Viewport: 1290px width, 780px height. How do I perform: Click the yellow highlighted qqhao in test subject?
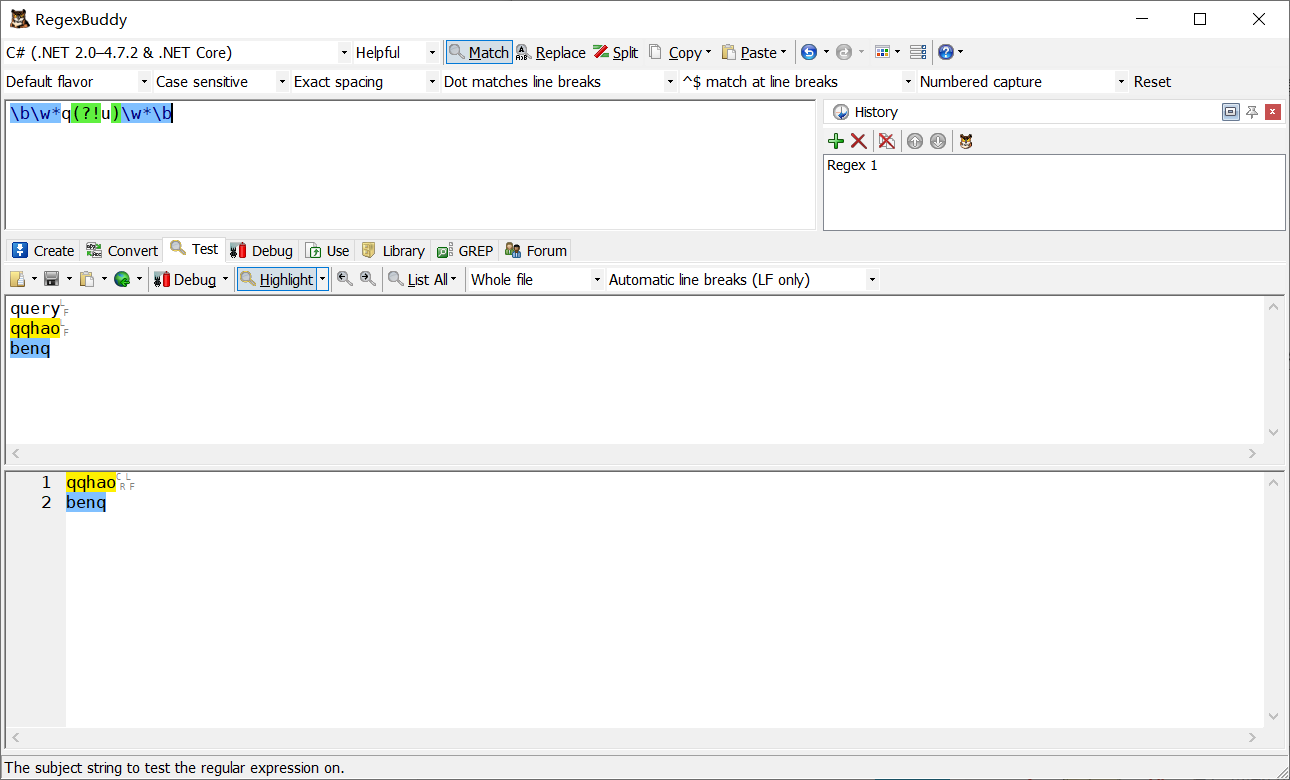pyautogui.click(x=35, y=328)
